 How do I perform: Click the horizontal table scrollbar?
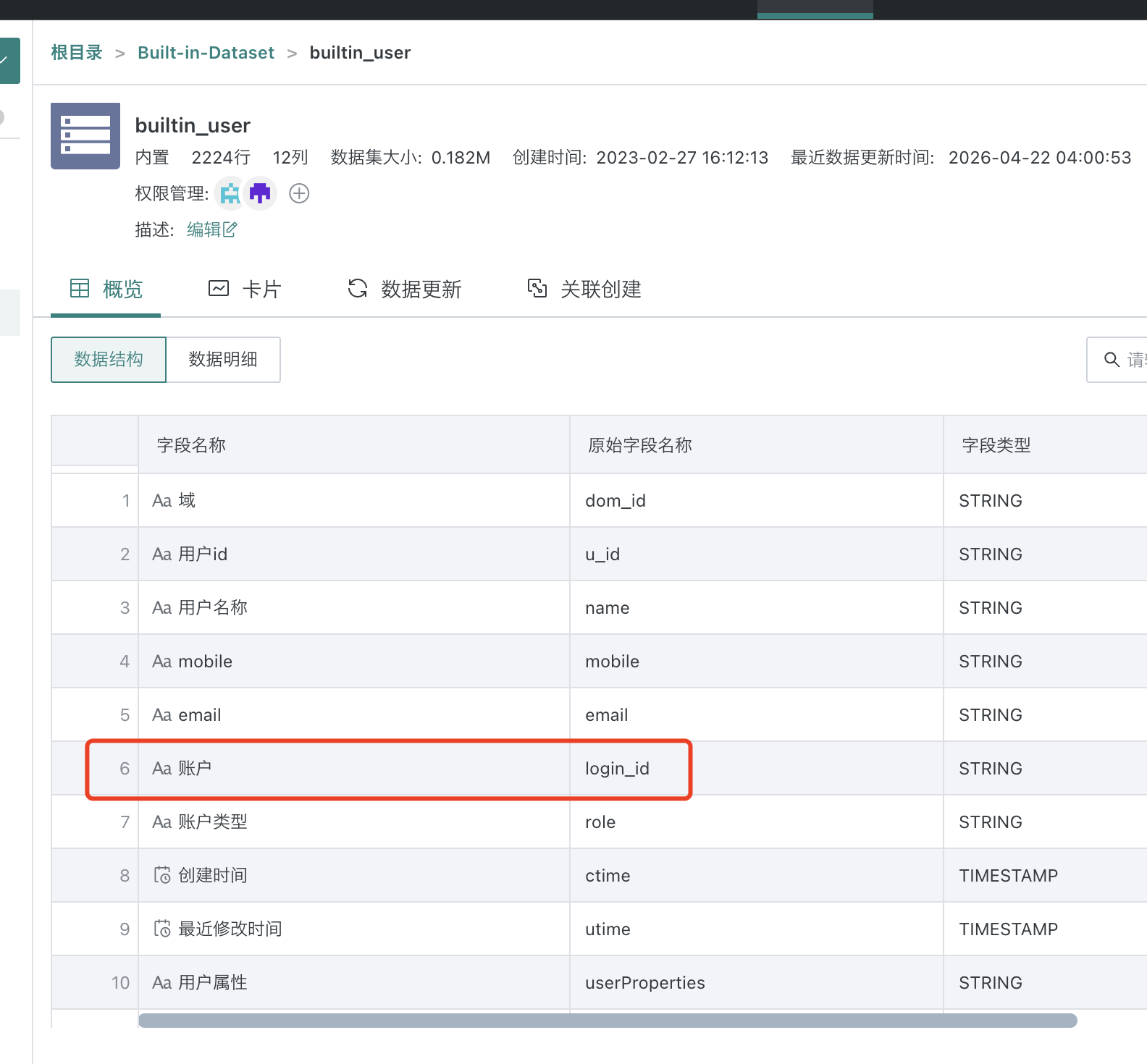(x=608, y=1021)
